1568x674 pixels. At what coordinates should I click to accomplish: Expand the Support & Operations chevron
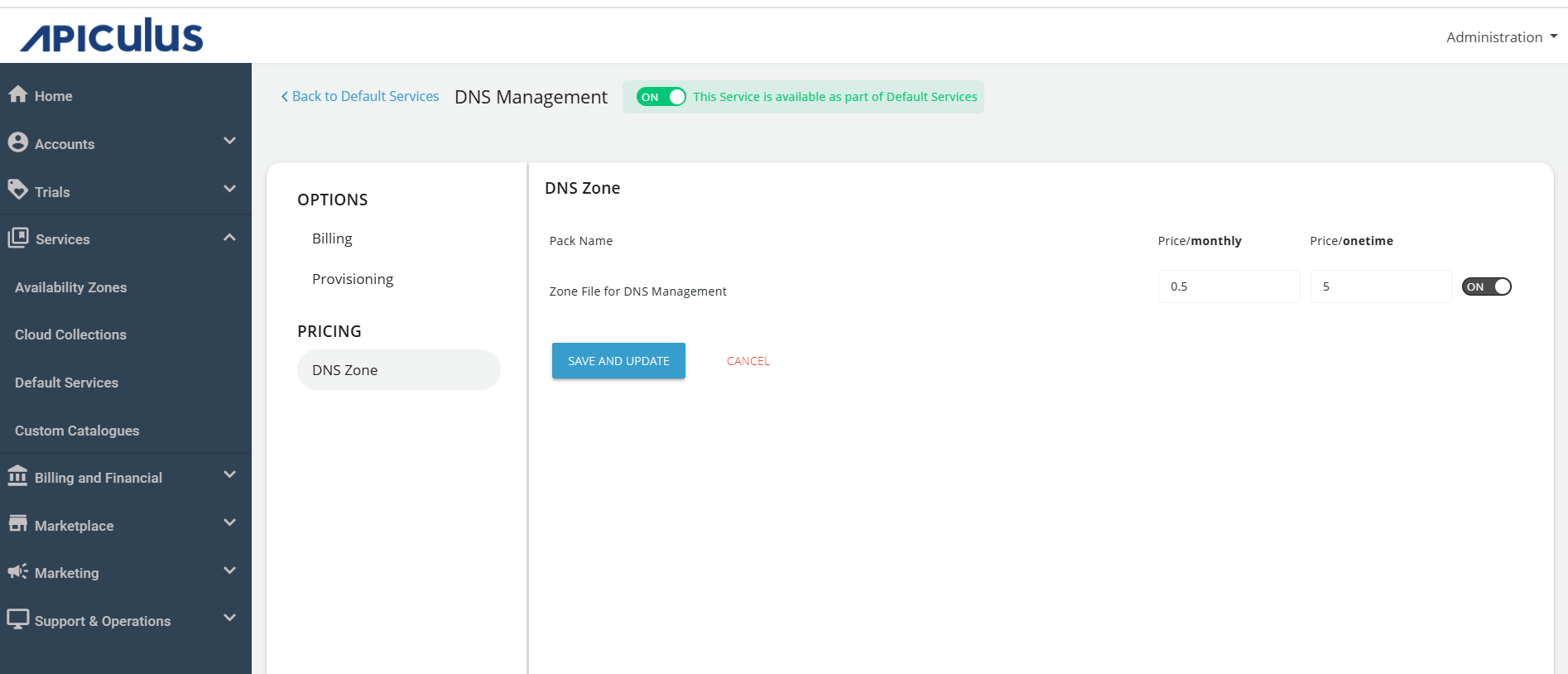click(229, 619)
